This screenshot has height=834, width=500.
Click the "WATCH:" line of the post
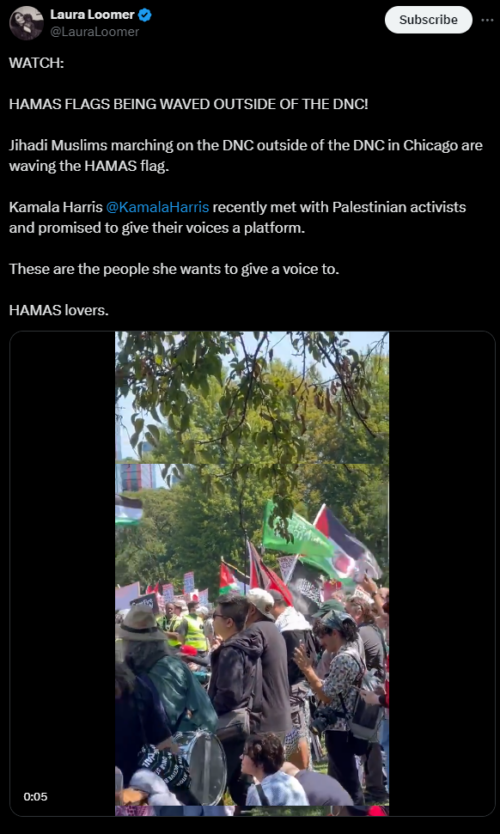tap(36, 63)
